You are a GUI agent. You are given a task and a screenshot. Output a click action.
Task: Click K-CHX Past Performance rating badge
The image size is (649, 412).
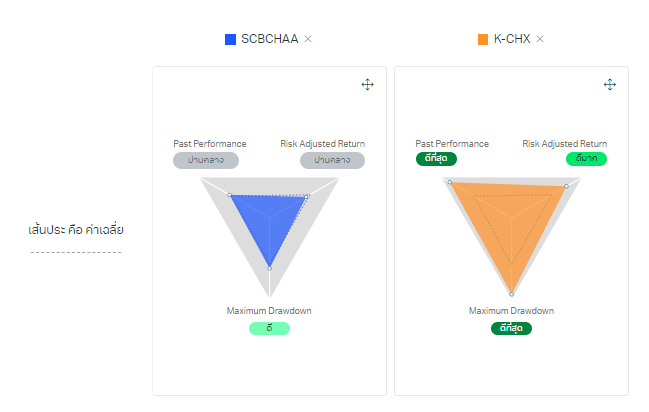(x=436, y=159)
